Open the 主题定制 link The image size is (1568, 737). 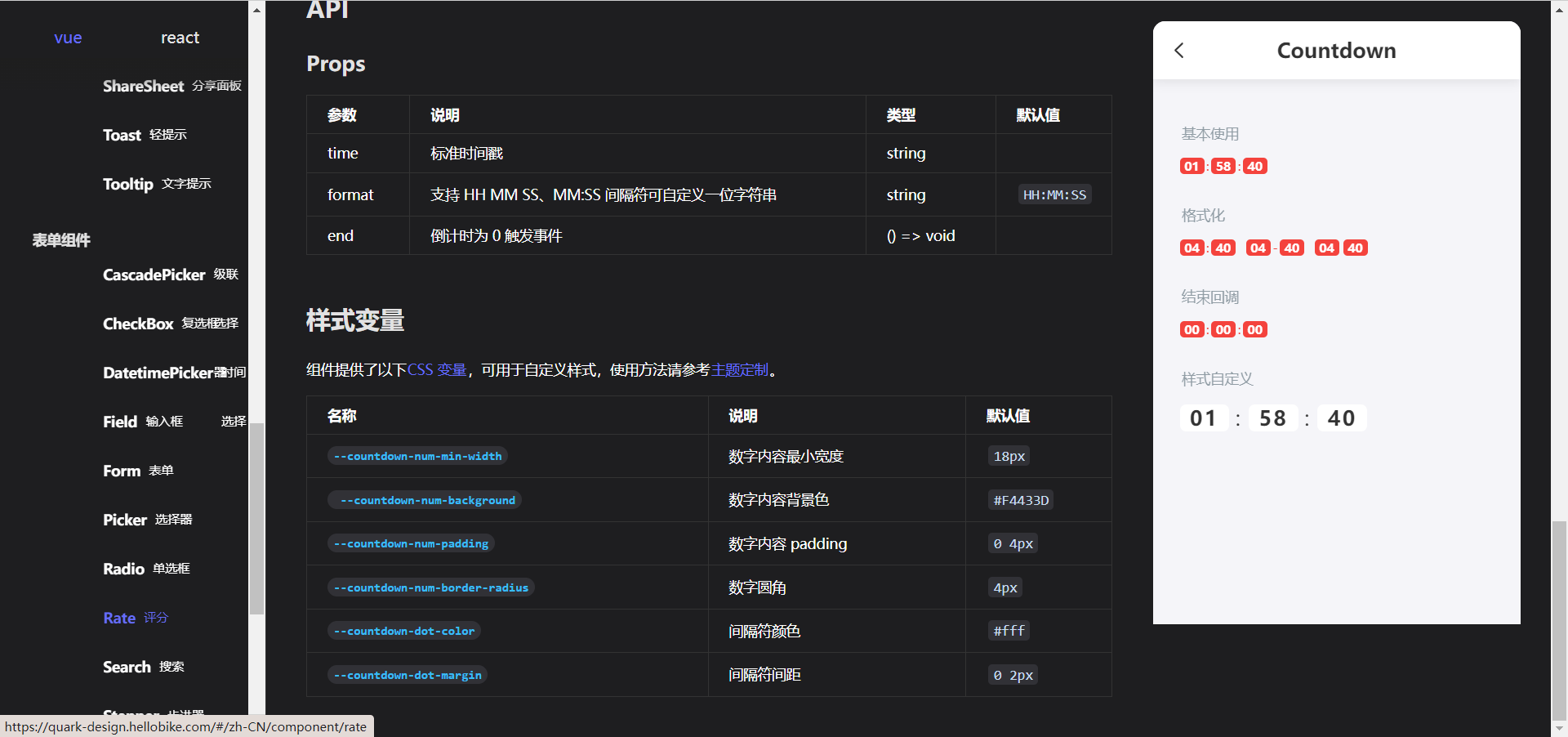click(739, 369)
